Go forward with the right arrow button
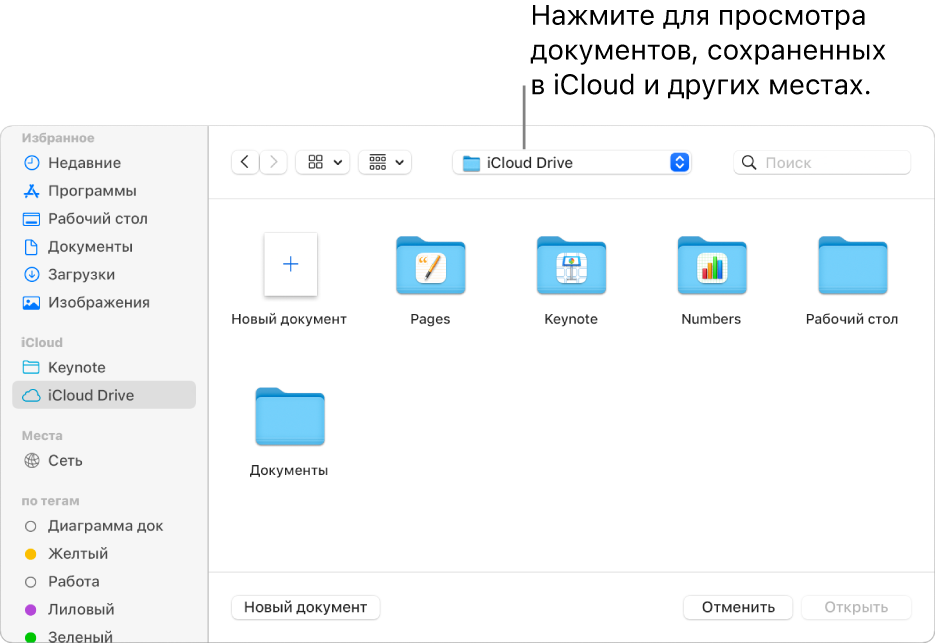935x643 pixels. coord(274,162)
